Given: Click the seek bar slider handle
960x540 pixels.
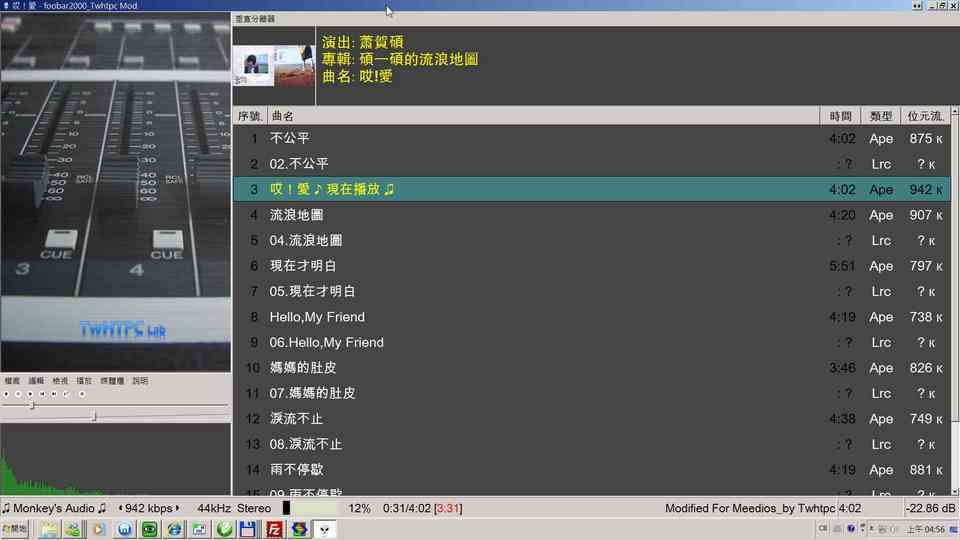Looking at the screenshot, I should point(32,405).
